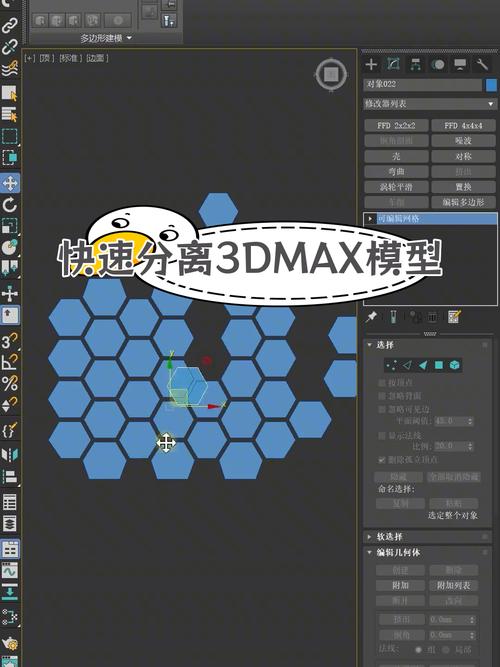
Task: Open the Material Editor icon
Action: pyautogui.click(x=9, y=616)
